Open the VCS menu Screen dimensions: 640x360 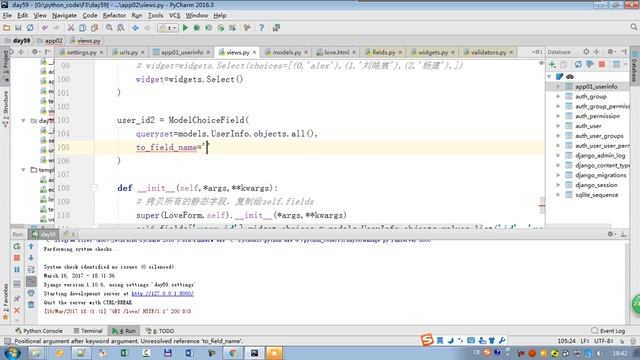click(x=174, y=16)
